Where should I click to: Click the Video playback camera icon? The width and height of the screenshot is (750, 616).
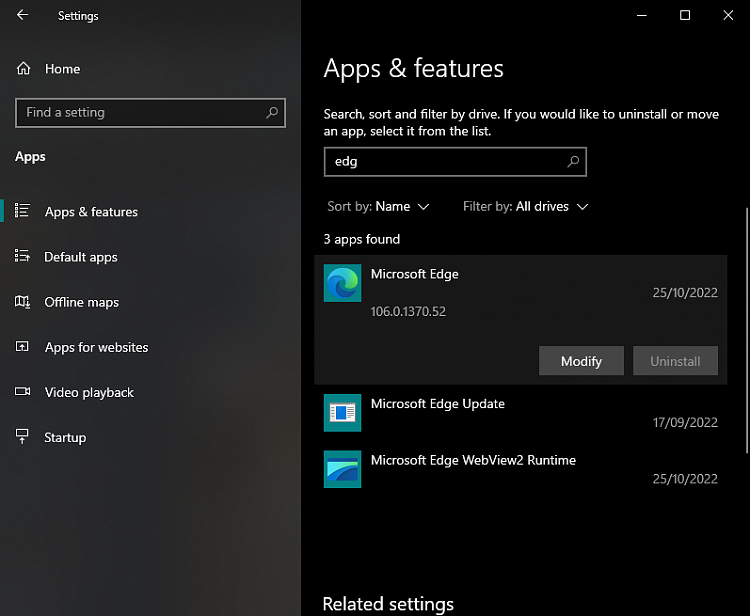click(22, 391)
